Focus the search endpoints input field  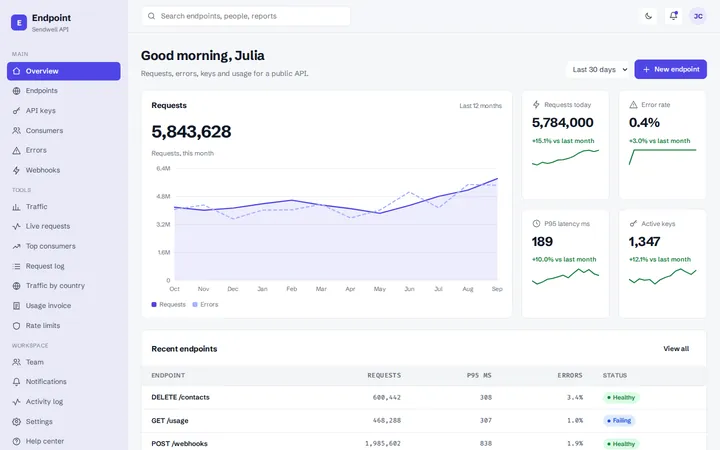246,16
